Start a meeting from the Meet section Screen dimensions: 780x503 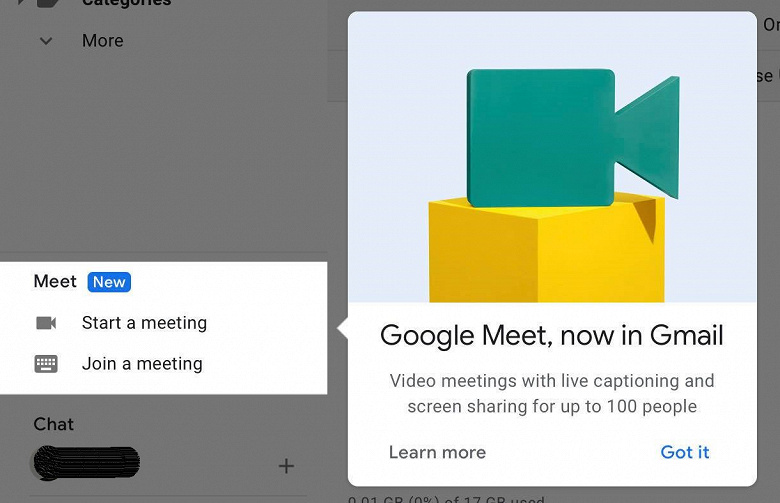[144, 323]
